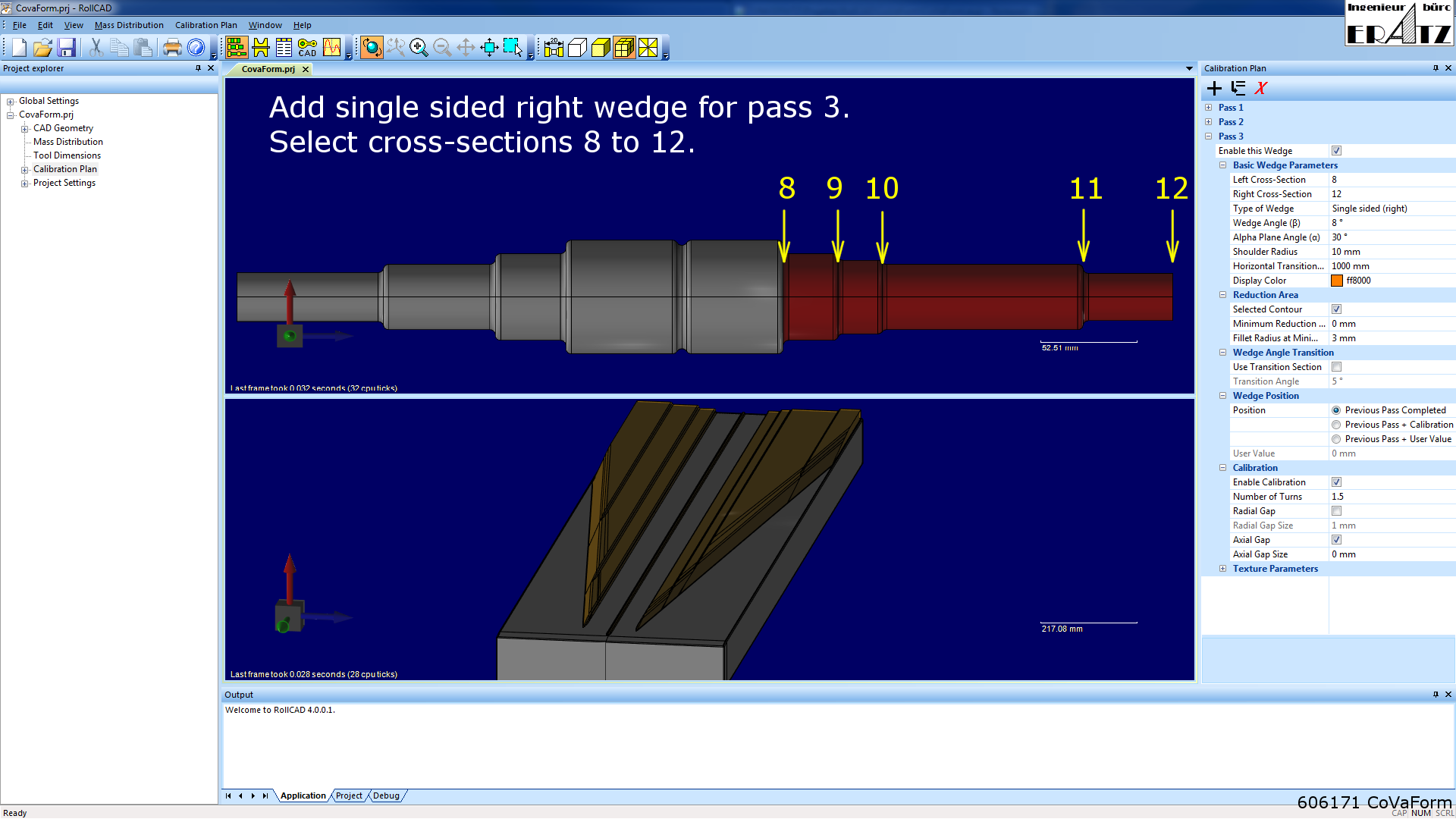Open the Edit menu
The image size is (1456, 819).
[45, 25]
